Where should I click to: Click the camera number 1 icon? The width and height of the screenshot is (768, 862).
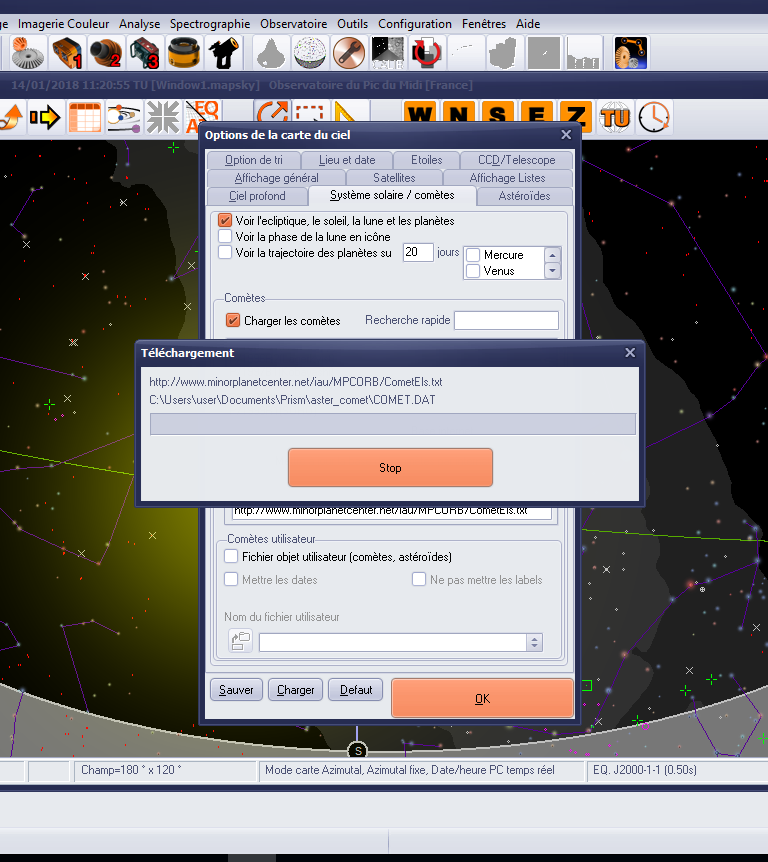point(65,52)
